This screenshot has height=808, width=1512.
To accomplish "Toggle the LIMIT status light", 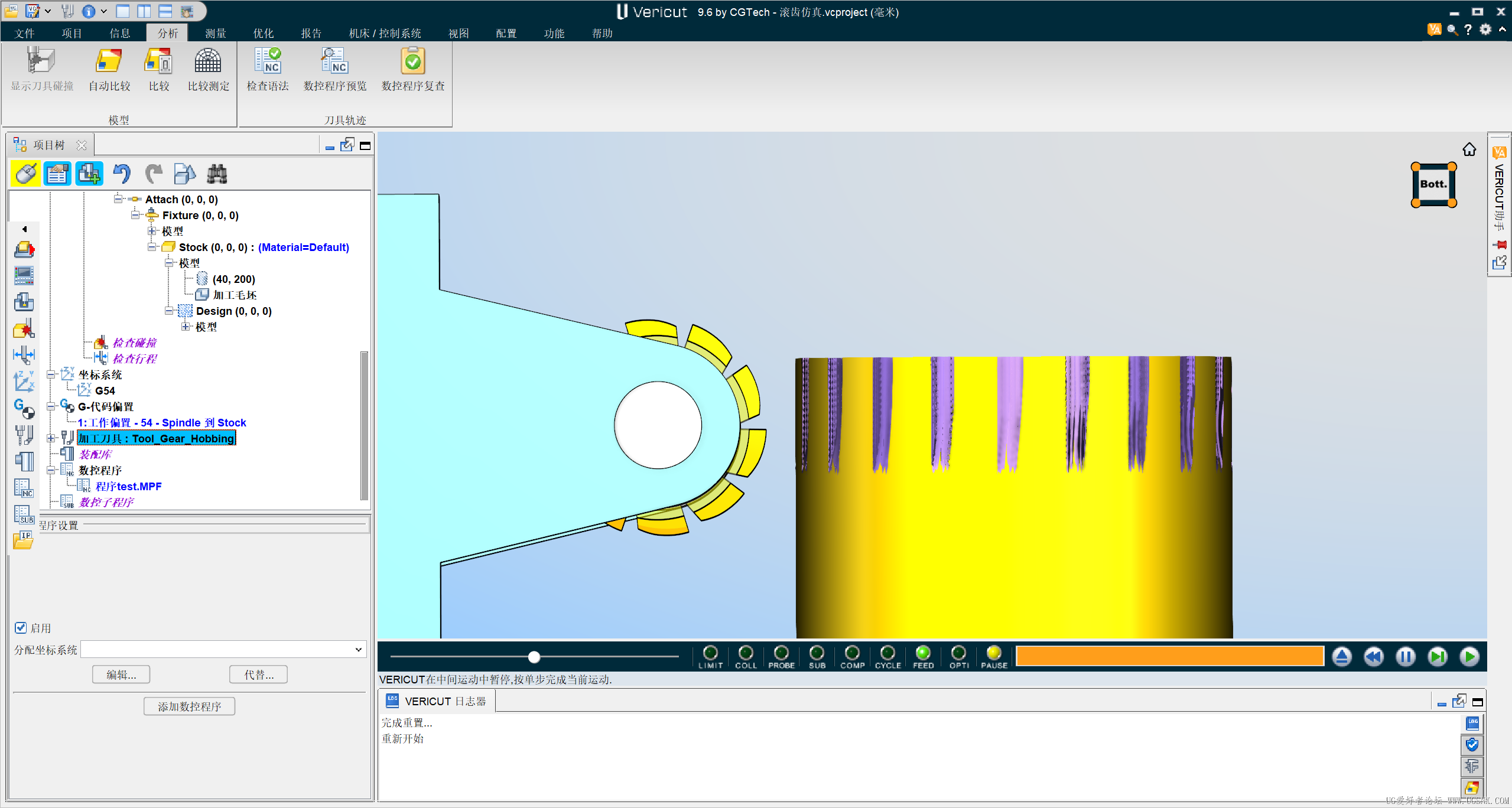I will [x=710, y=653].
